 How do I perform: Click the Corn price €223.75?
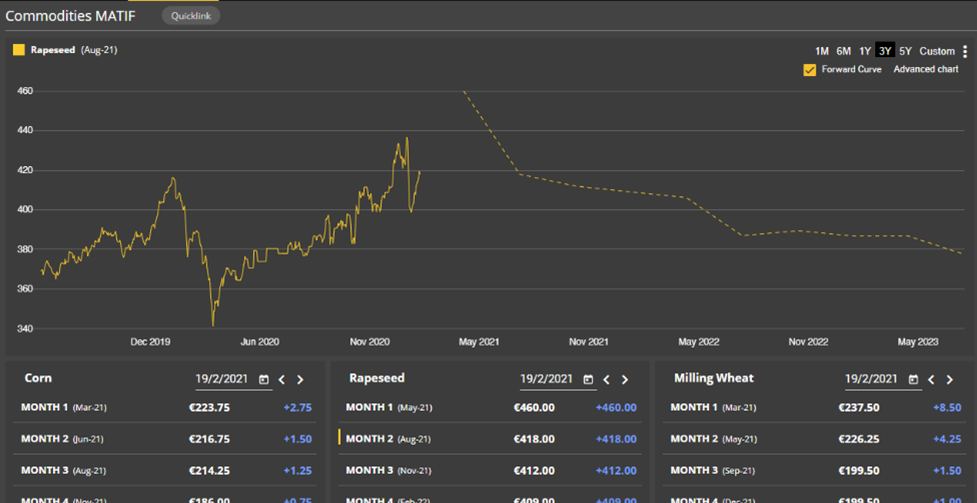coord(209,408)
